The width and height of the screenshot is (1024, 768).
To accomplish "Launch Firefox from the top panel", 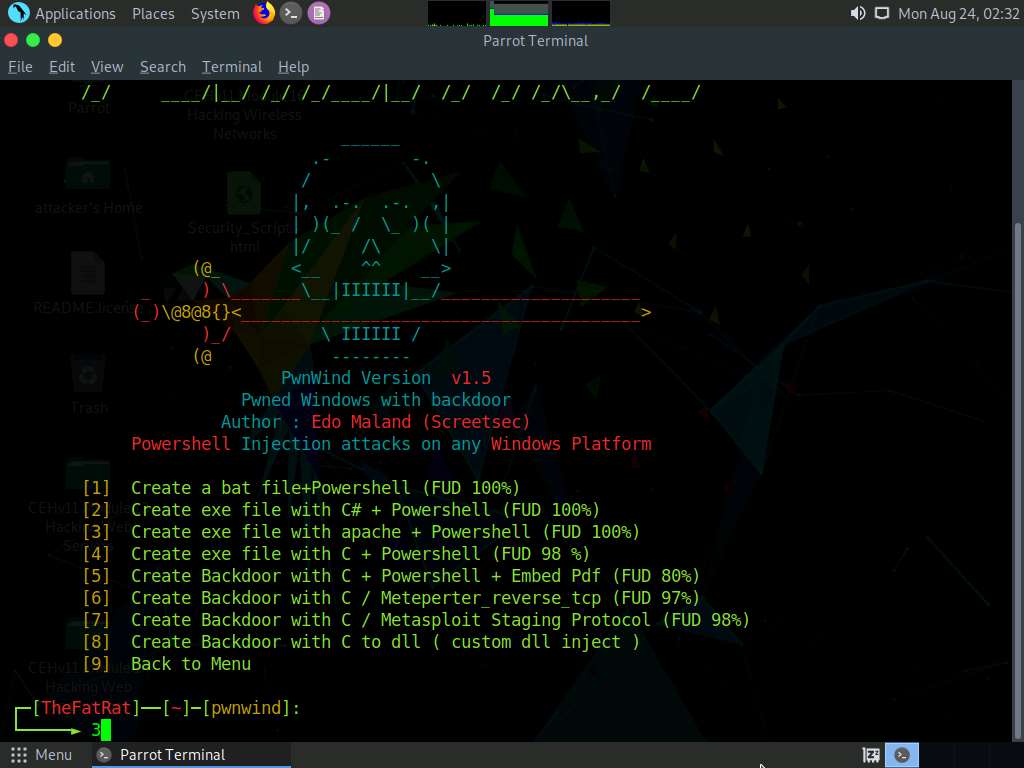I will [264, 13].
